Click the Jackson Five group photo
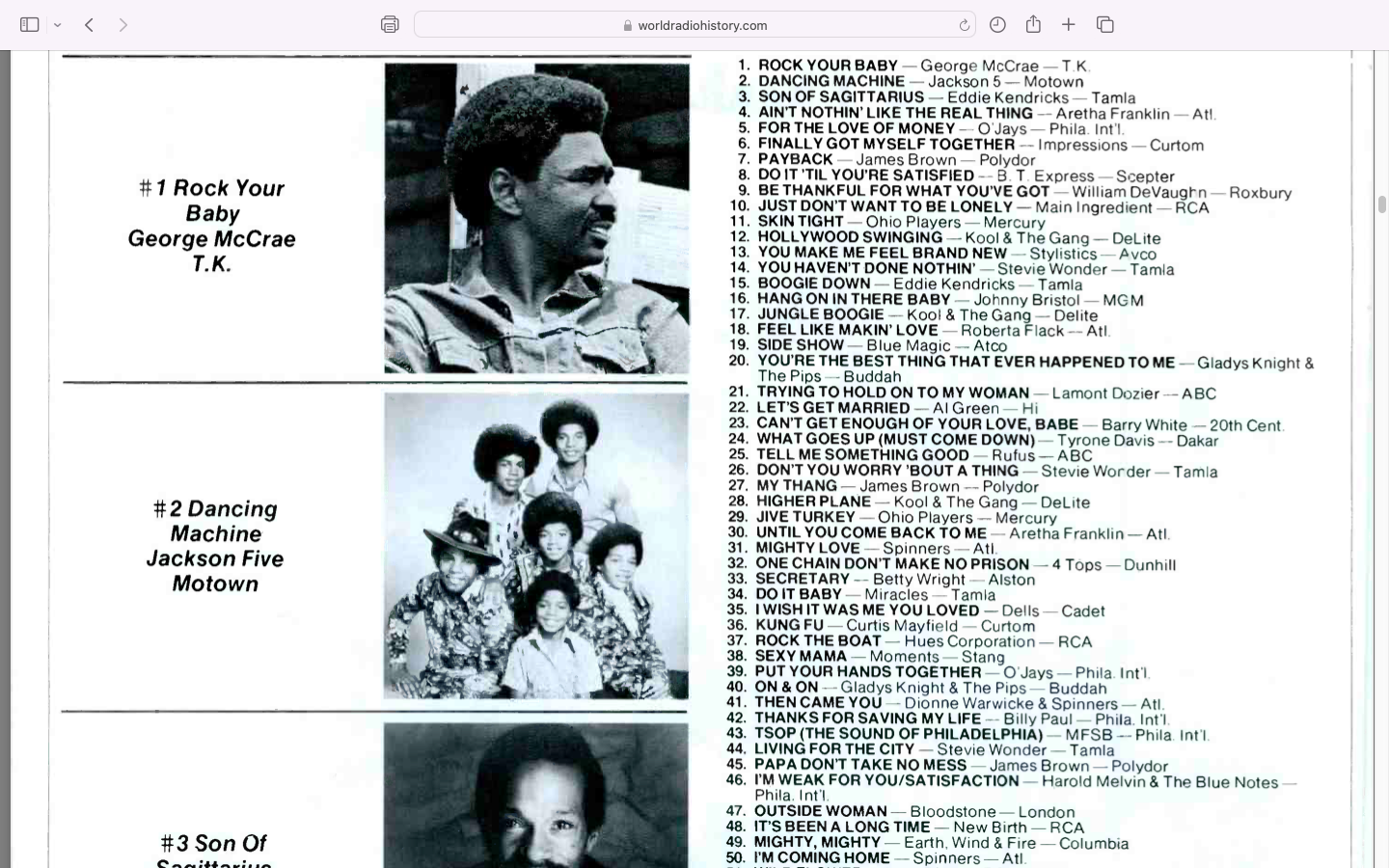The width and height of the screenshot is (1389, 868). click(536, 546)
